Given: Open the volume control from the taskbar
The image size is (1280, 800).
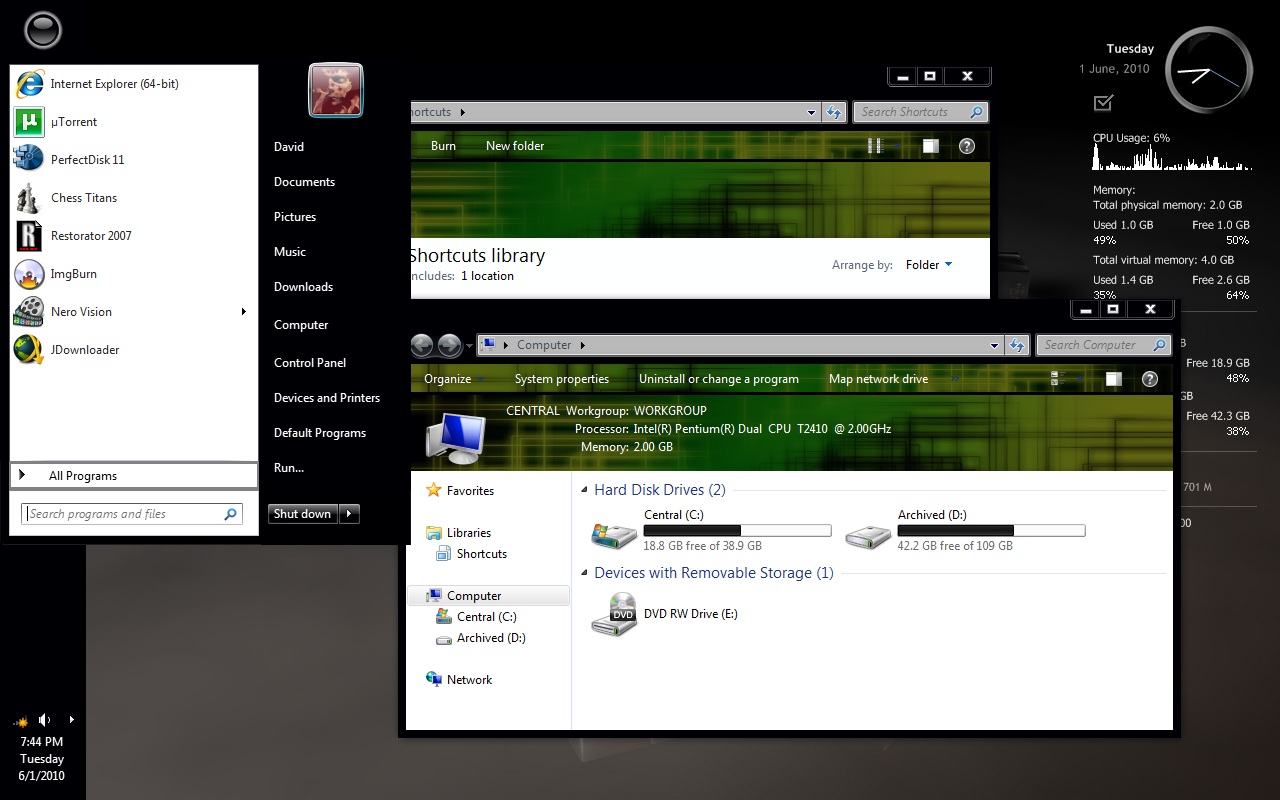Looking at the screenshot, I should pyautogui.click(x=43, y=719).
